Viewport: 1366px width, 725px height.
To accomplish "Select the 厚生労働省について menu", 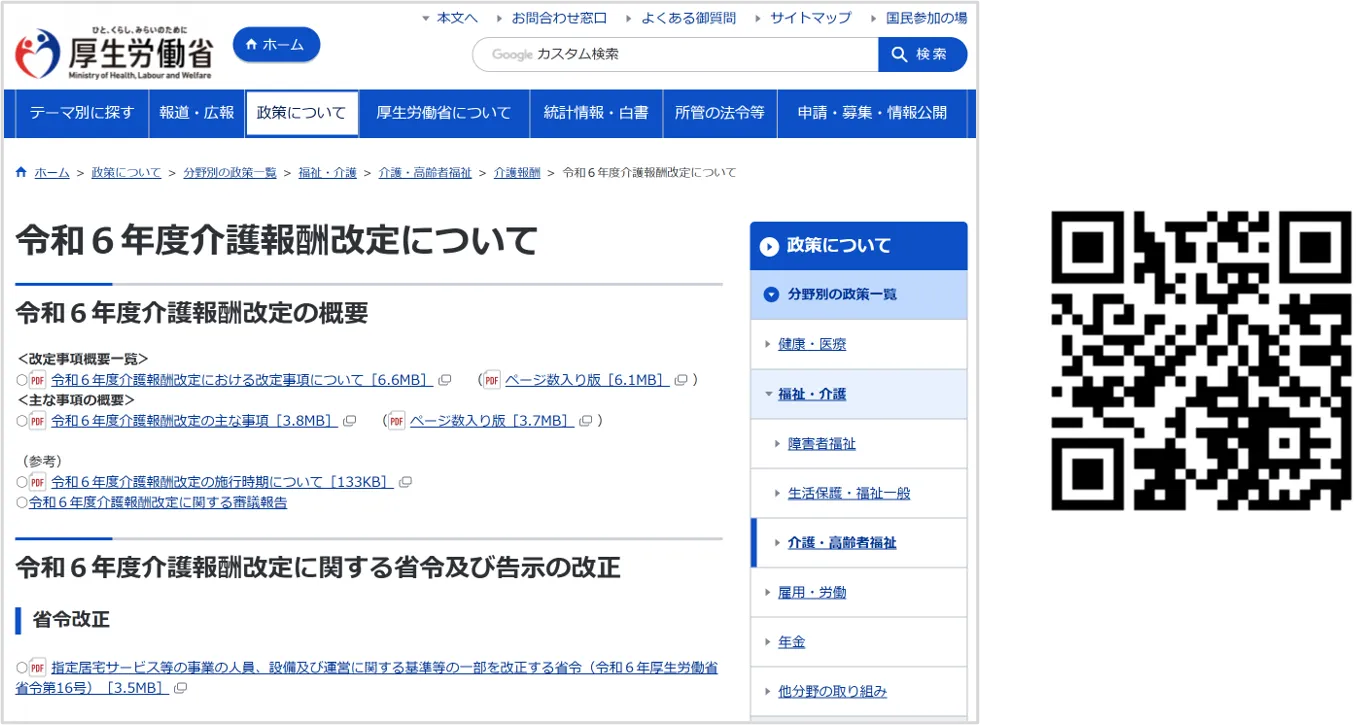I will (x=444, y=113).
